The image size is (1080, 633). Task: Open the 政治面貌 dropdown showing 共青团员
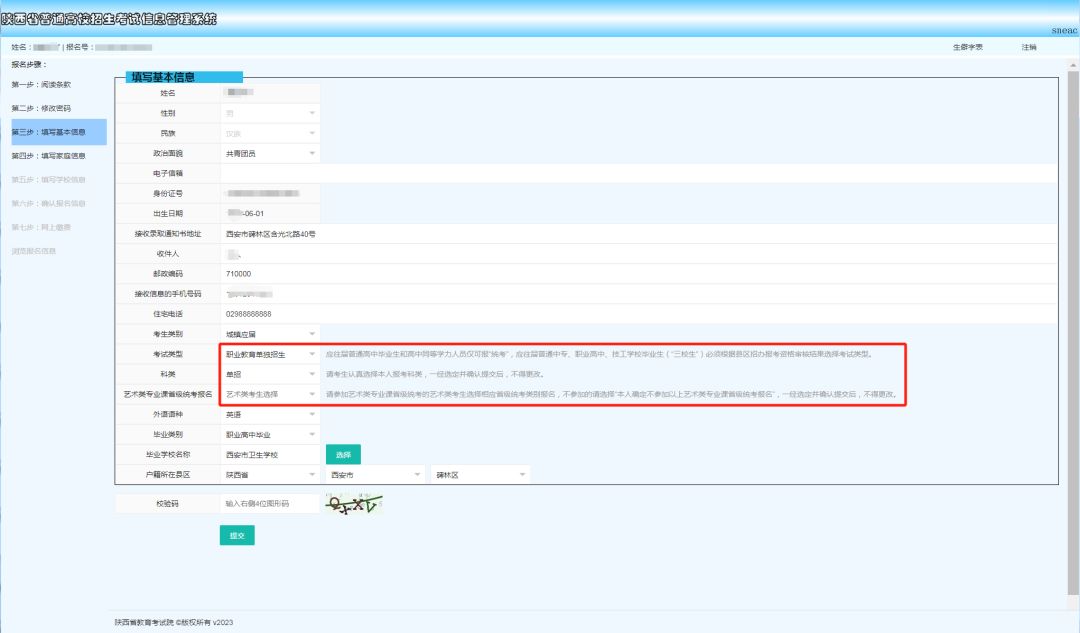[x=270, y=153]
